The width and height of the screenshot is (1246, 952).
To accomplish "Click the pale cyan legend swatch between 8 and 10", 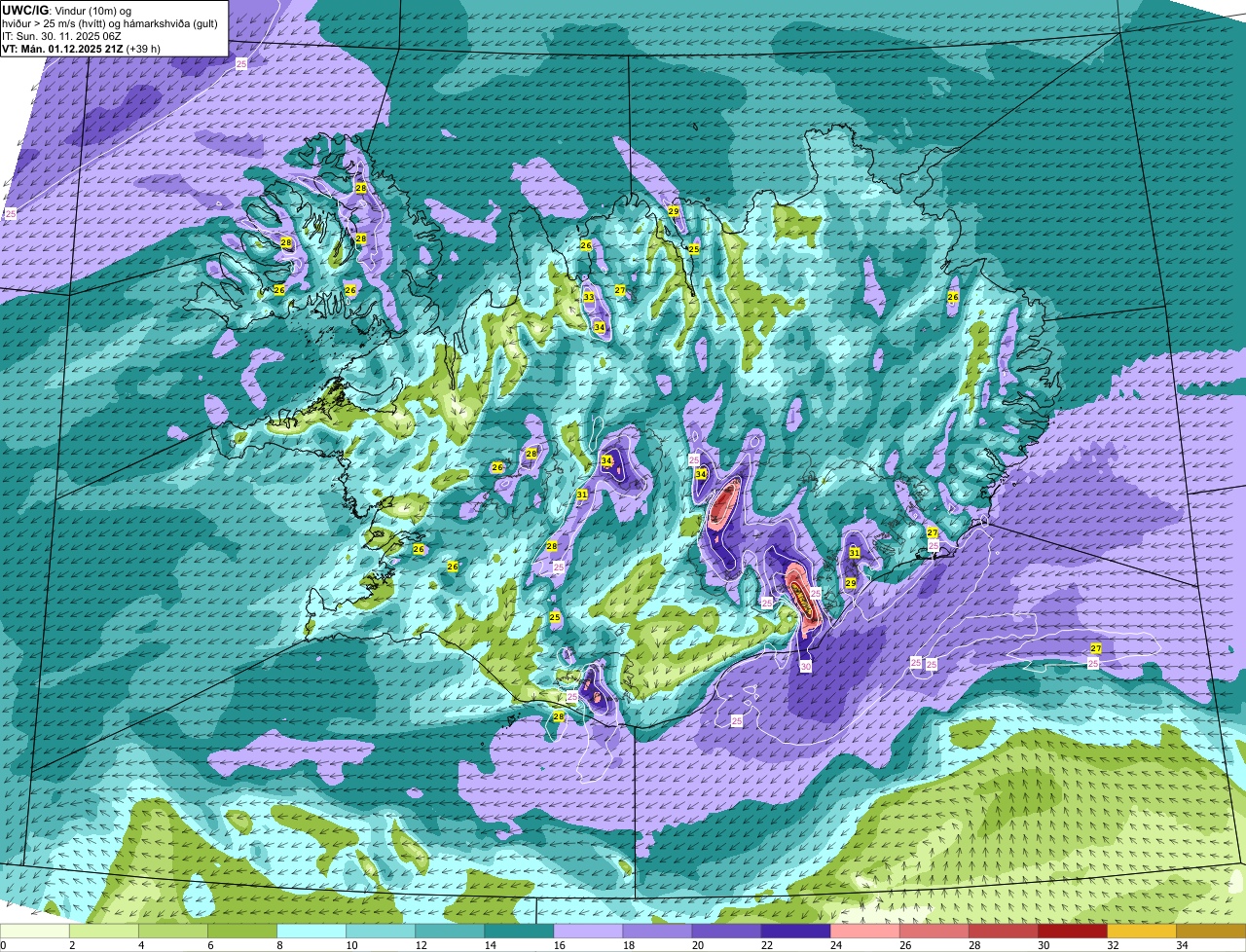I will pos(311,931).
